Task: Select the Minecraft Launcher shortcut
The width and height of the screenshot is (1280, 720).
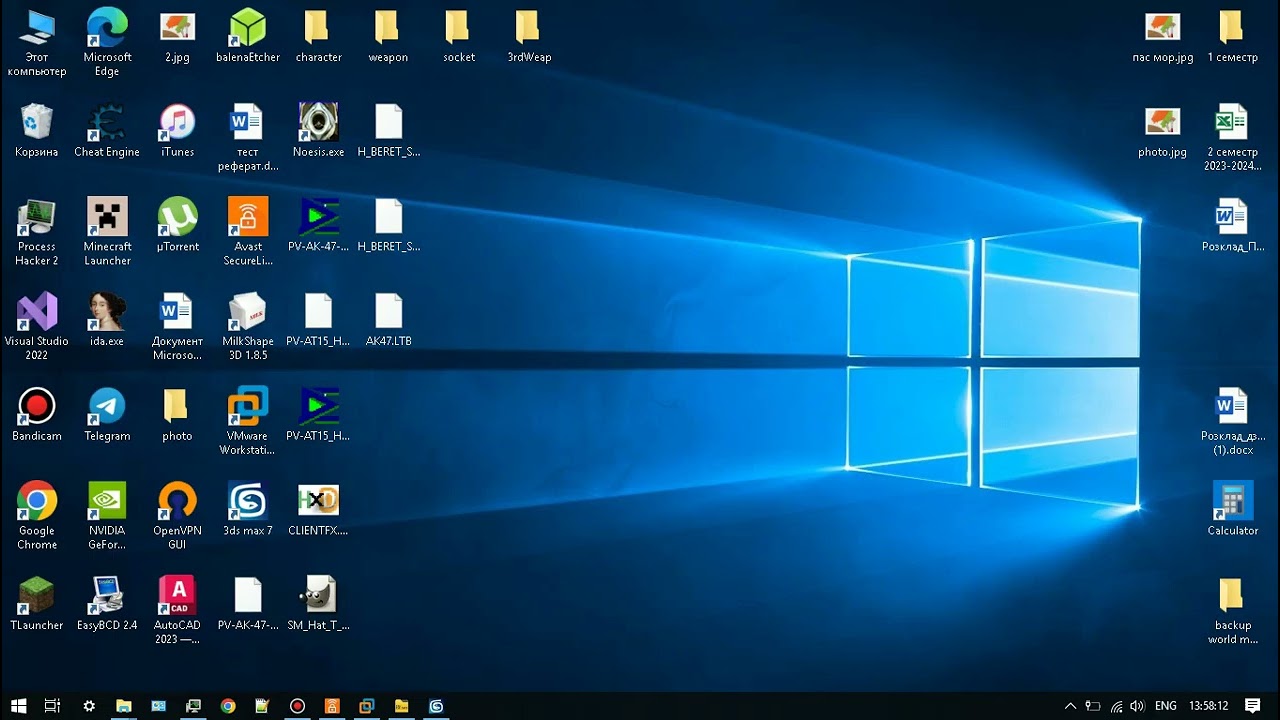Action: pos(107,232)
